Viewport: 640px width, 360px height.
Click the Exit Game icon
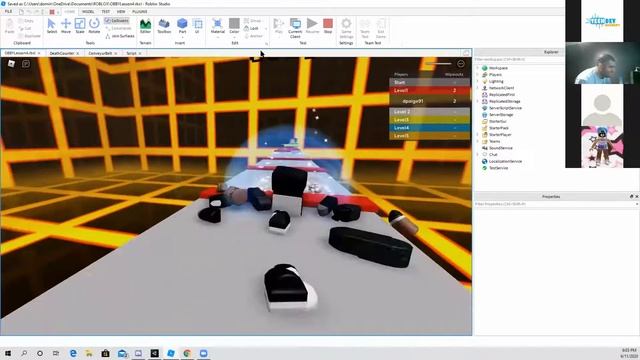click(381, 28)
